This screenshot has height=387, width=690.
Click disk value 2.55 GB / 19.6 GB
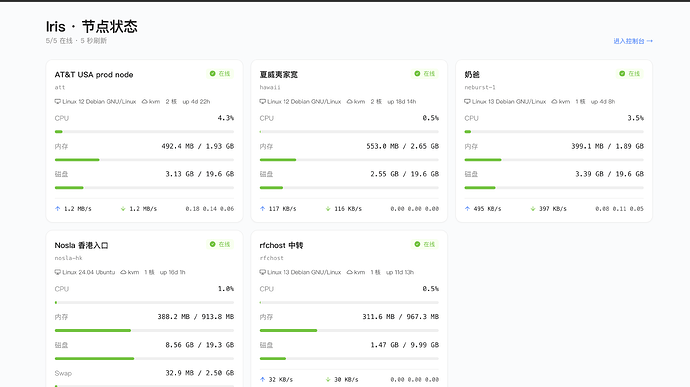404,174
